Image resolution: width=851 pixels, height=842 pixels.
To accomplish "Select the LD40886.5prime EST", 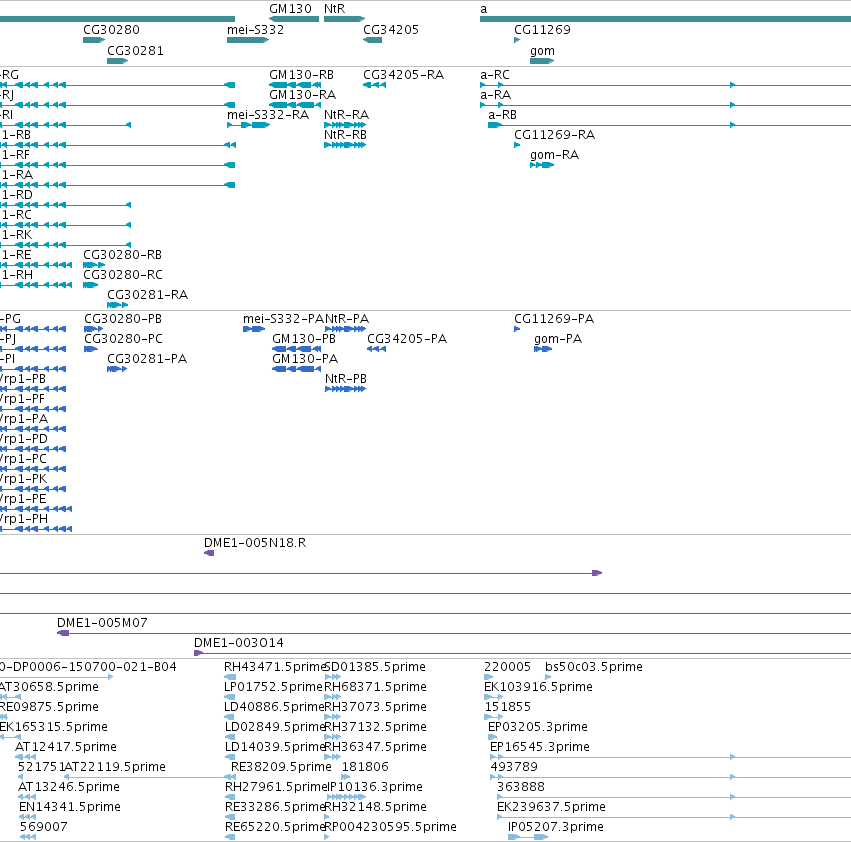I will [x=230, y=717].
